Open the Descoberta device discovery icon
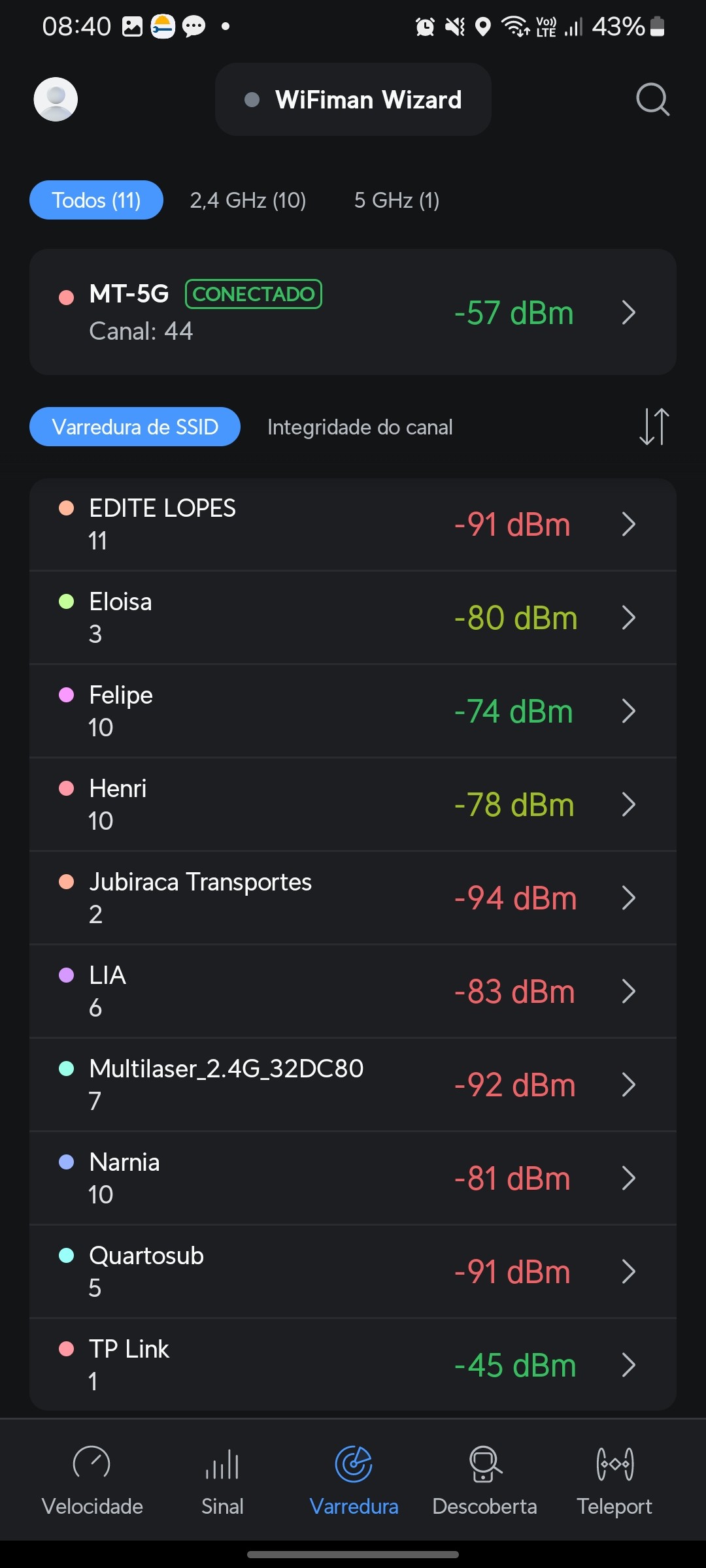Image resolution: width=706 pixels, height=1568 pixels. [485, 1463]
